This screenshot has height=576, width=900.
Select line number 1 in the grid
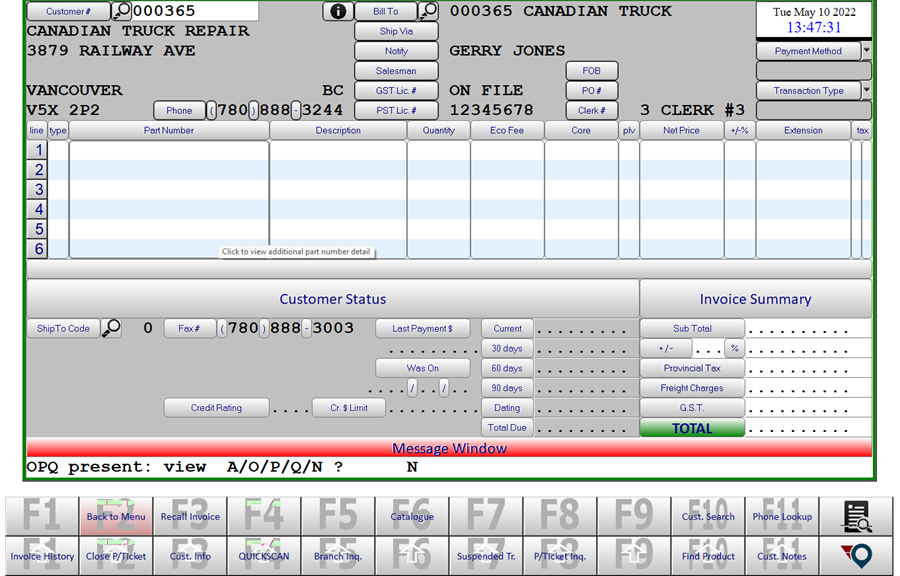38,150
